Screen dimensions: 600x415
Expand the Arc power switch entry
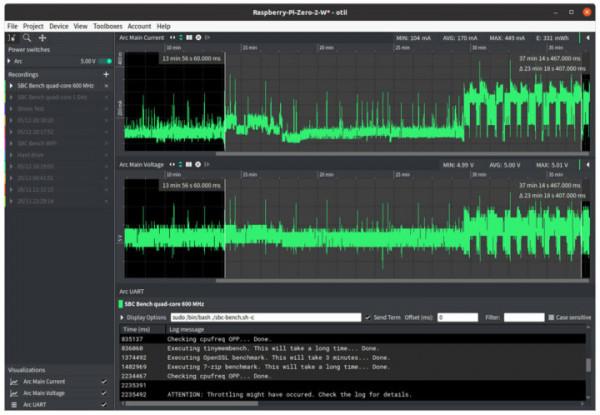click(x=8, y=61)
